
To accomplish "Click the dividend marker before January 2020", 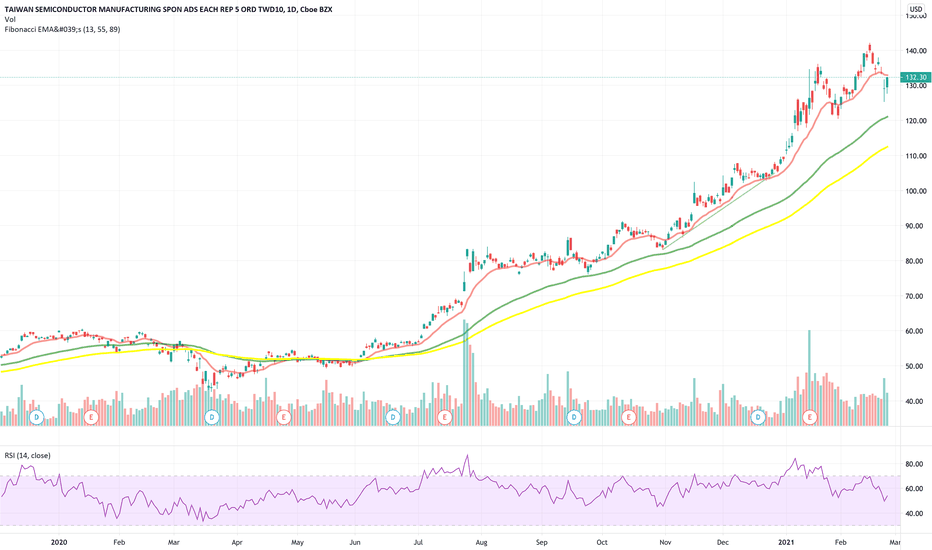I will (37, 417).
